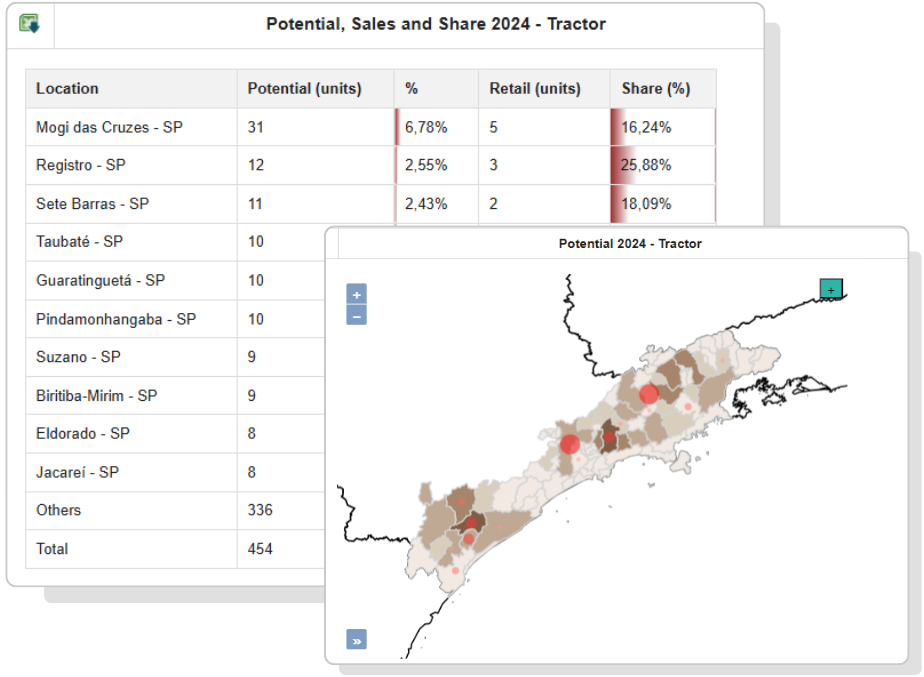924x677 pixels.
Task: Sort by the Potential (units) column header
Action: [304, 88]
